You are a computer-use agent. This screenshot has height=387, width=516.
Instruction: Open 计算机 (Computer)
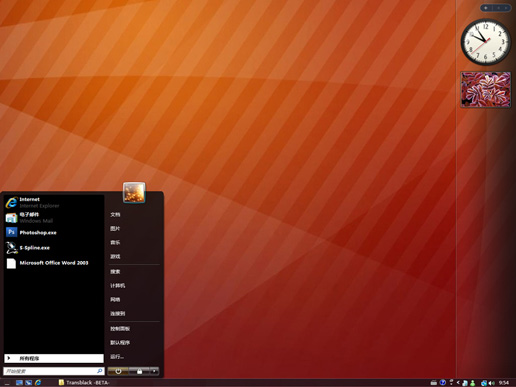pos(118,286)
